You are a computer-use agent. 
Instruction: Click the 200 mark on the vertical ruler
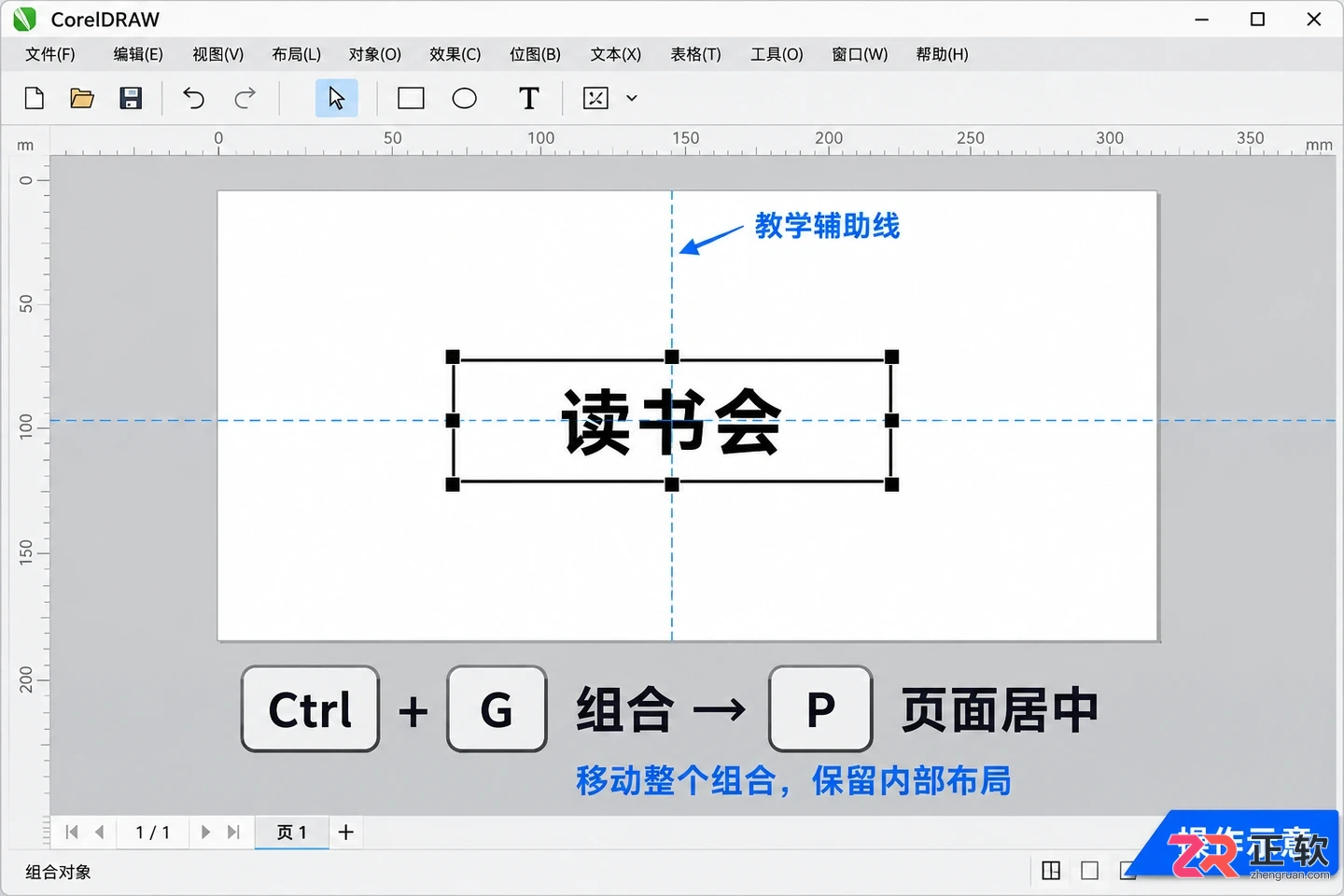26,679
